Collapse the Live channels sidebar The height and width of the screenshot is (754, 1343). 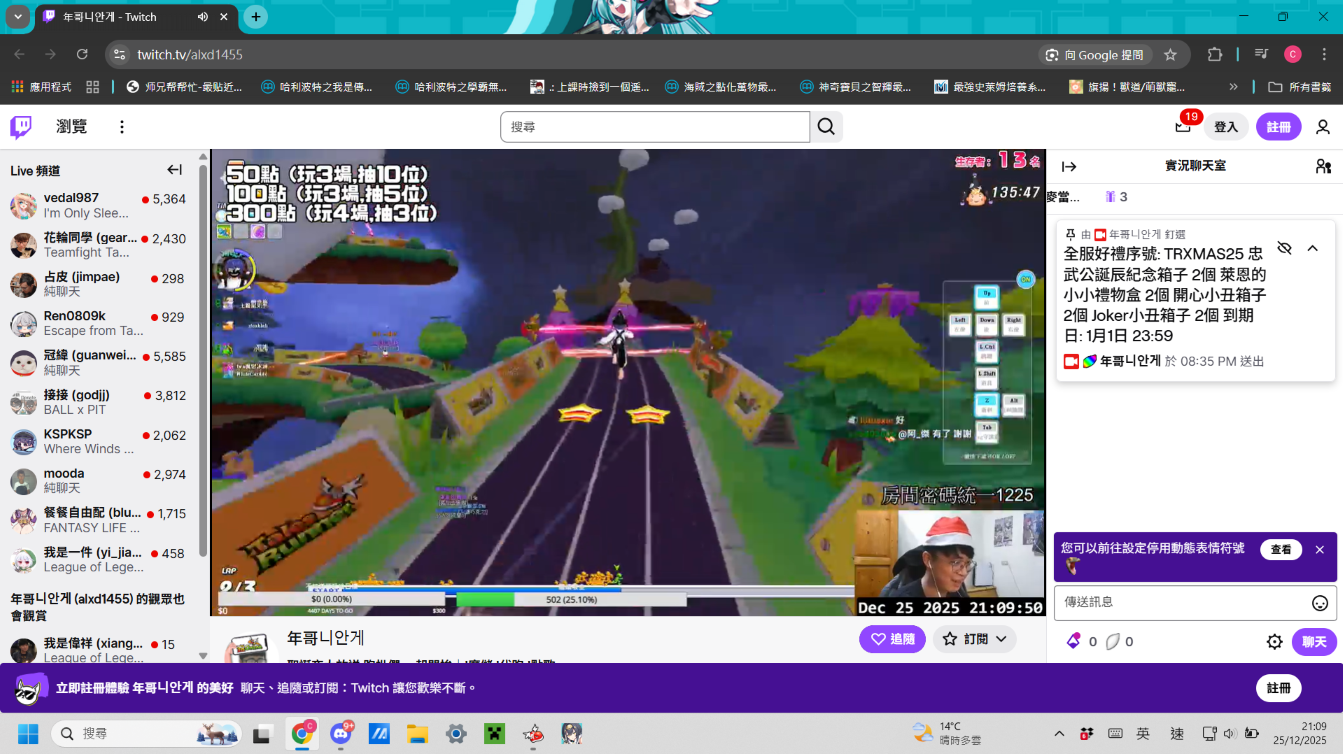pos(174,170)
